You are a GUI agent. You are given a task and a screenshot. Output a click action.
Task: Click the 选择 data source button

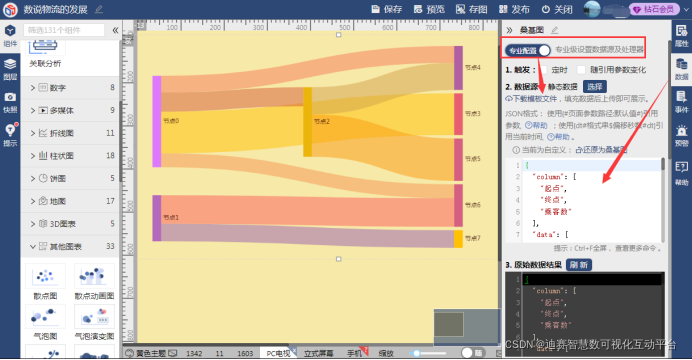coord(594,86)
